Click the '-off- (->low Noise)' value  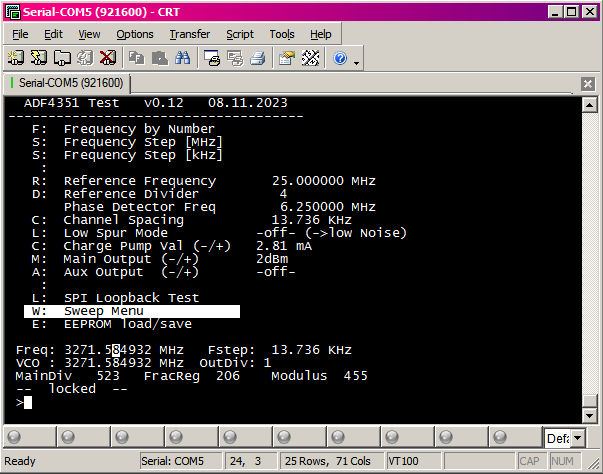pos(331,233)
